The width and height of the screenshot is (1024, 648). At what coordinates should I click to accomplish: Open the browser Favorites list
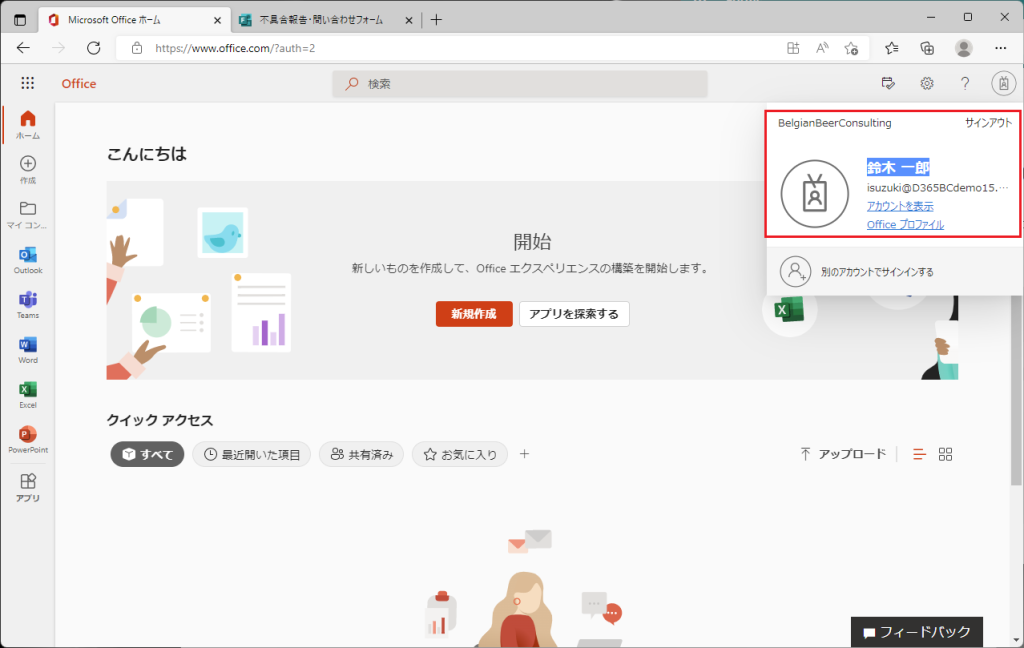[x=891, y=48]
